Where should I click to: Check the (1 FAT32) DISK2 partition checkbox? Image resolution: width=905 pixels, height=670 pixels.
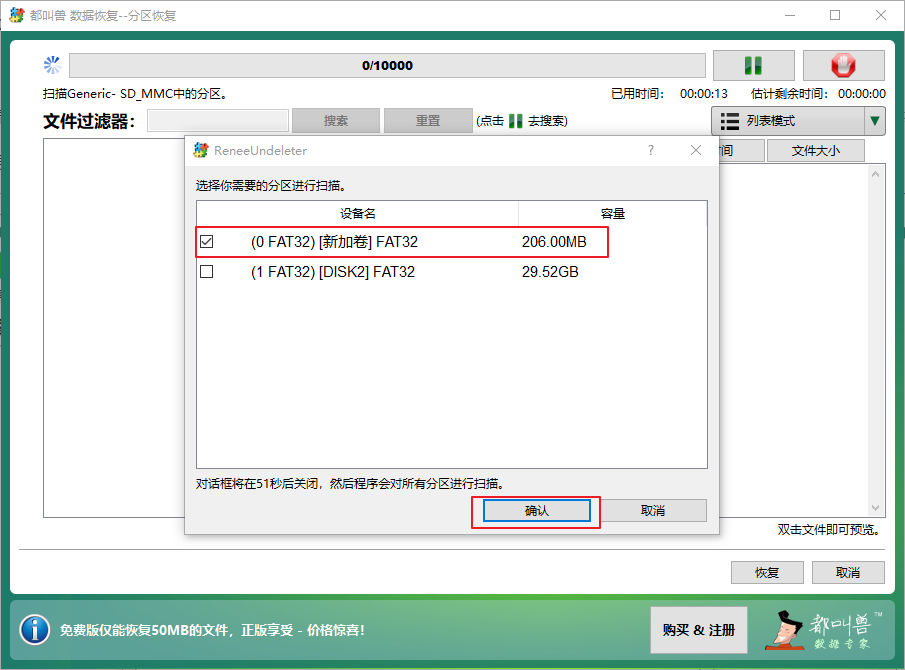pos(207,271)
